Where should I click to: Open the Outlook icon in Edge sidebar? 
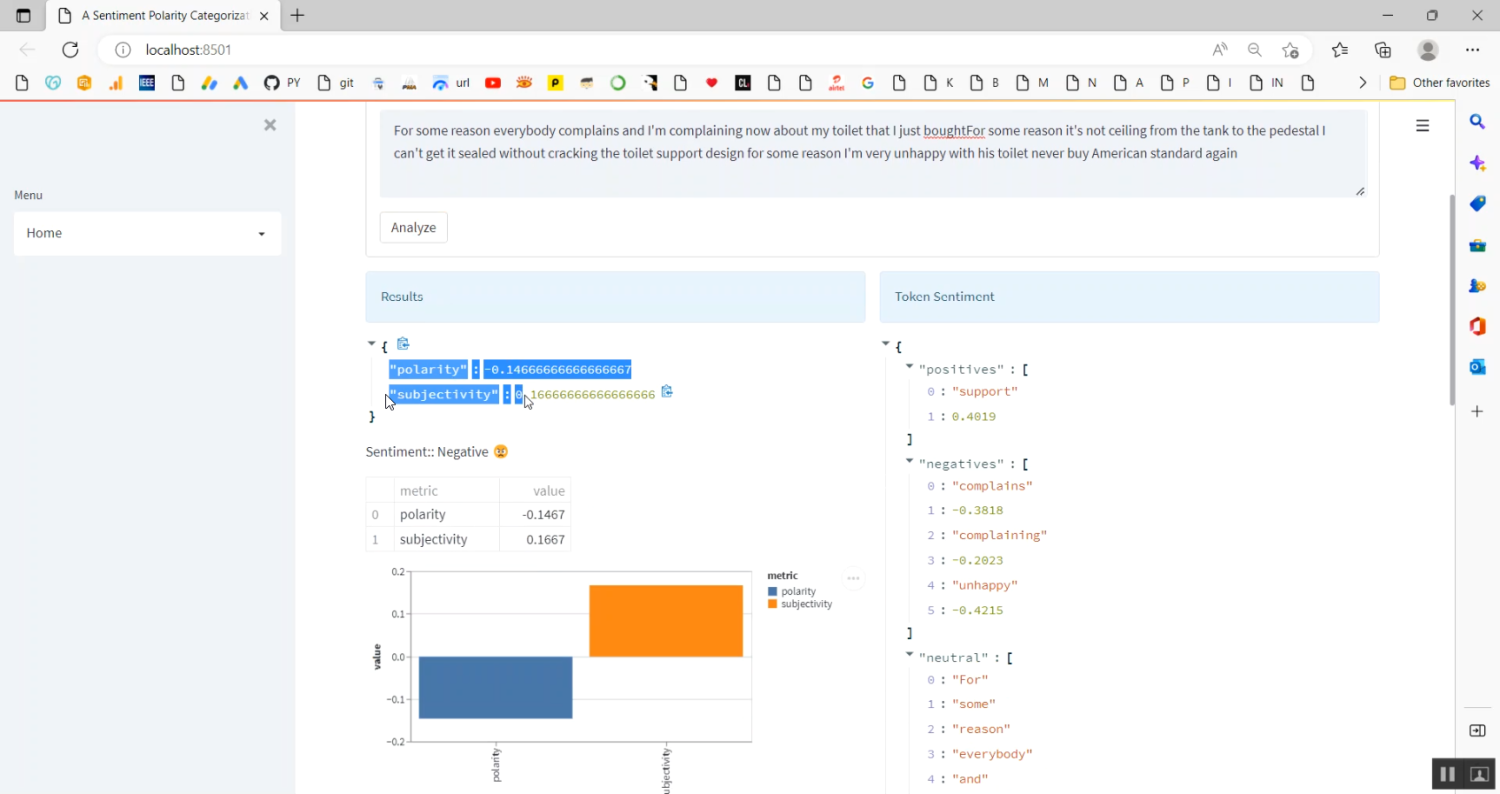pyautogui.click(x=1477, y=367)
